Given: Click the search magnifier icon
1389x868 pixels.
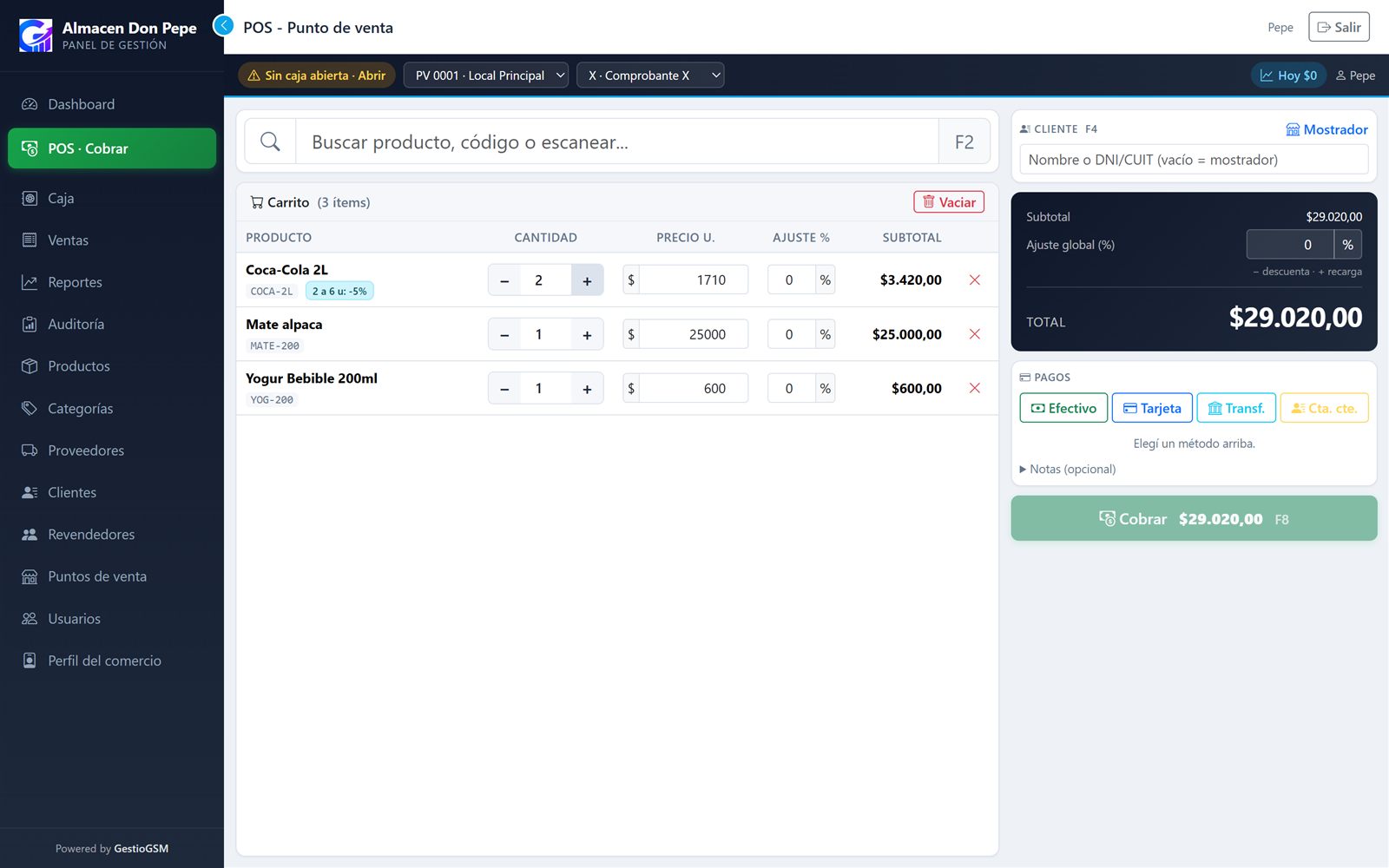Looking at the screenshot, I should click(x=270, y=141).
